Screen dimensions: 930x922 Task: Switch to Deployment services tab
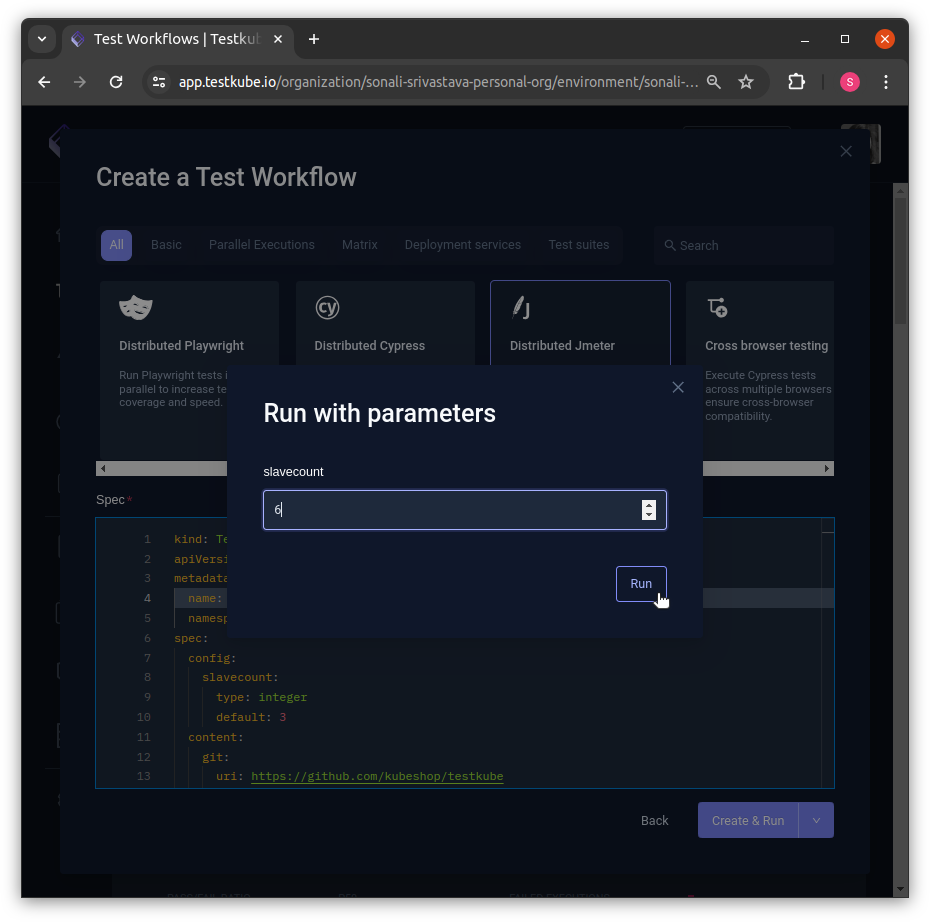click(x=463, y=245)
